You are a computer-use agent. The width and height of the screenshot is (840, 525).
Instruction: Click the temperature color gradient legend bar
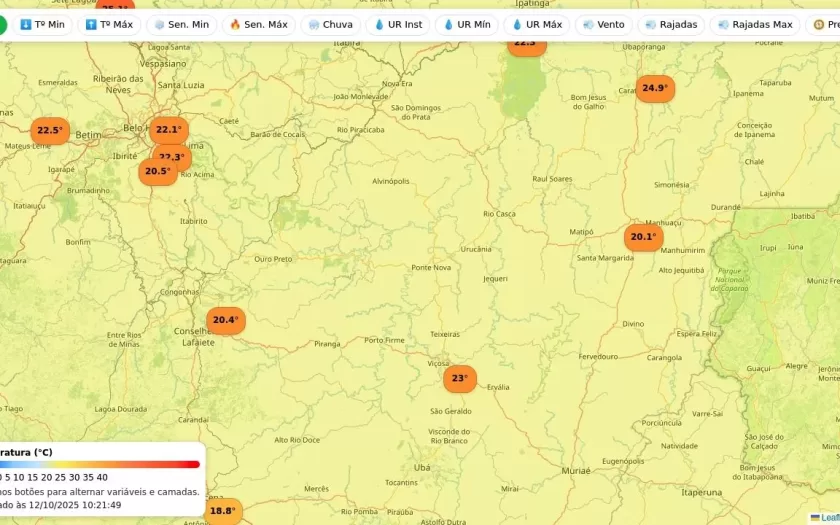100,464
